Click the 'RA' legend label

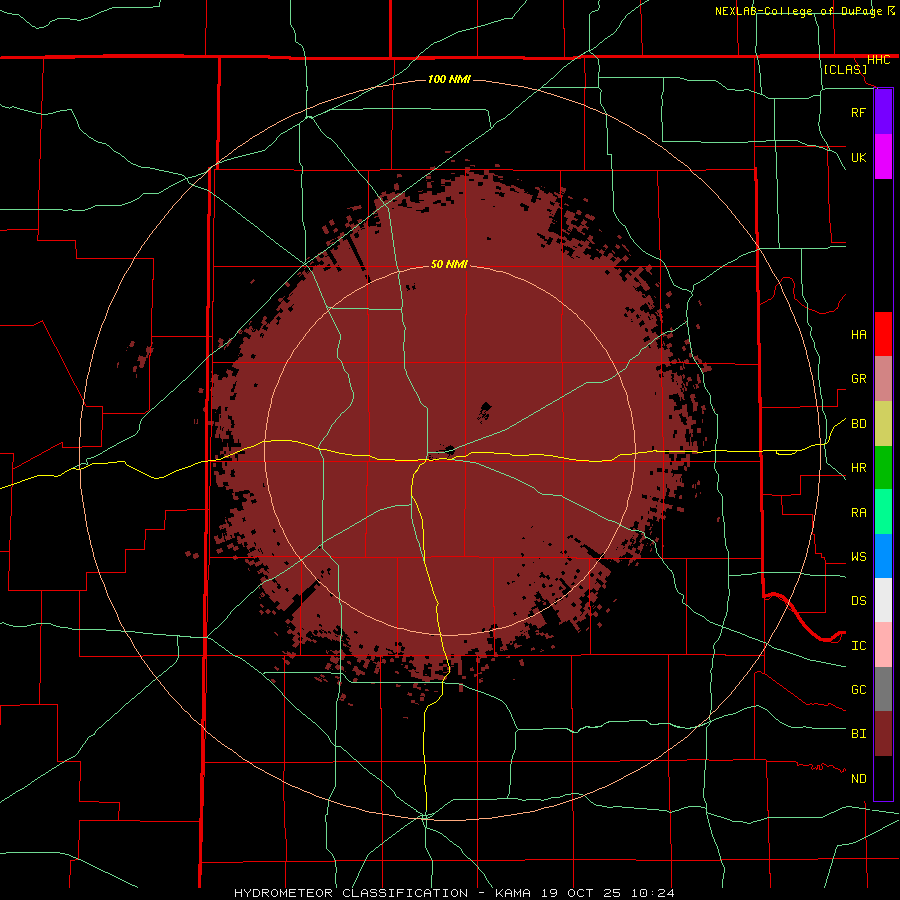pyautogui.click(x=858, y=513)
